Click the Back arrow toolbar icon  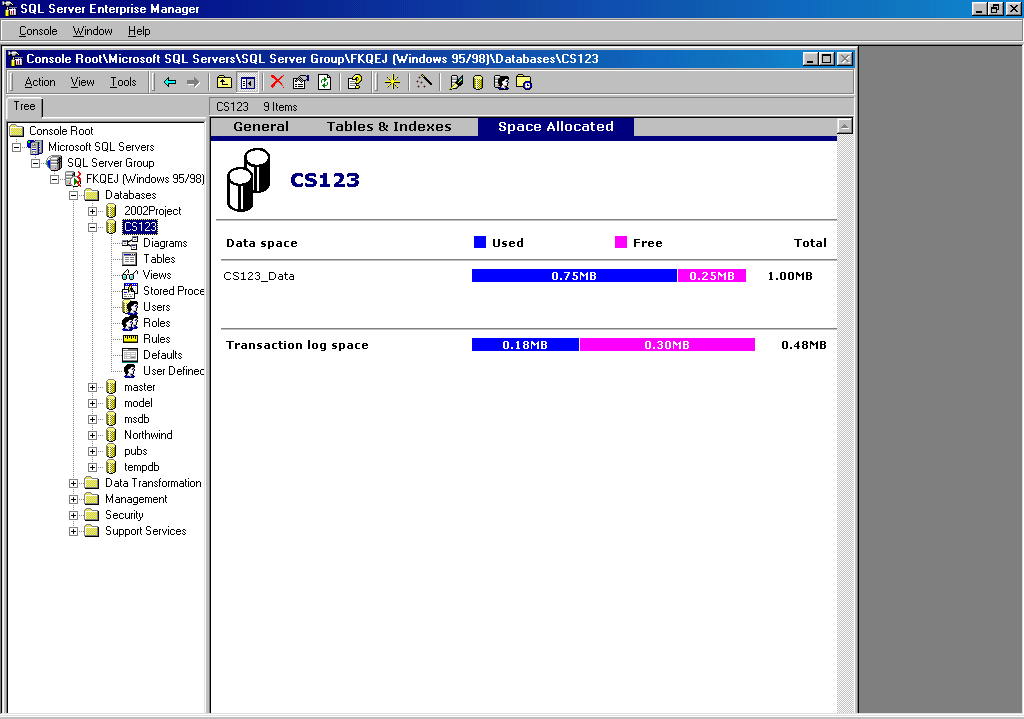pos(170,82)
